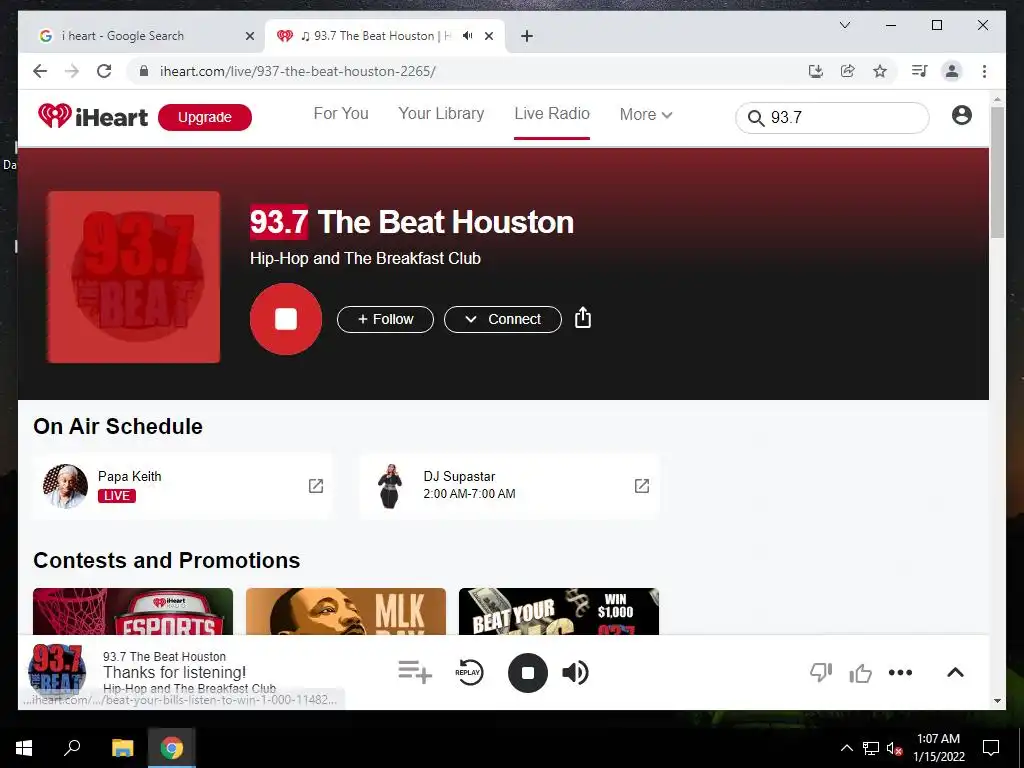Expand the More dropdown menu
The image size is (1024, 768).
(x=646, y=114)
